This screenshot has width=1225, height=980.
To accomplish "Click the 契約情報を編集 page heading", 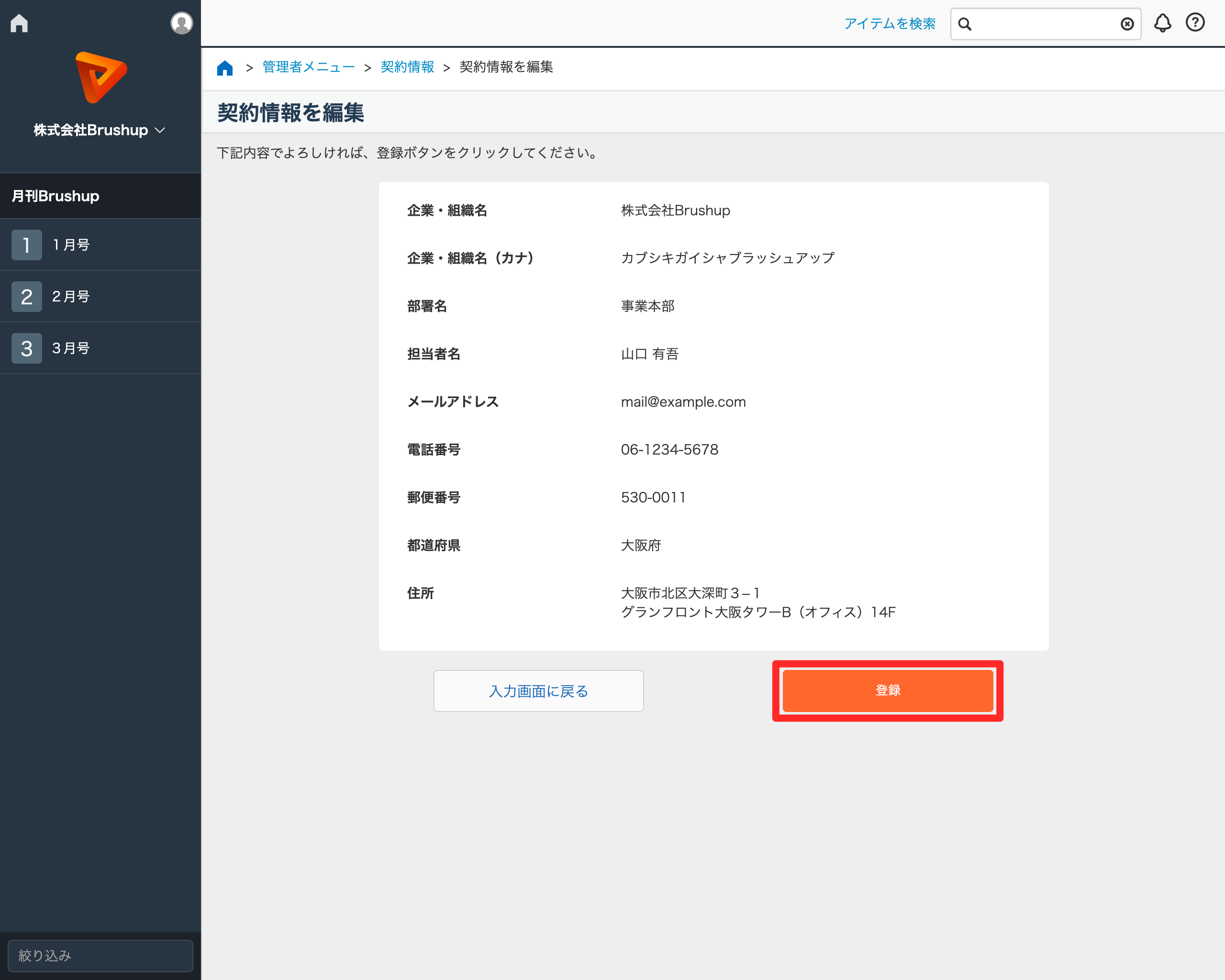I will 290,112.
